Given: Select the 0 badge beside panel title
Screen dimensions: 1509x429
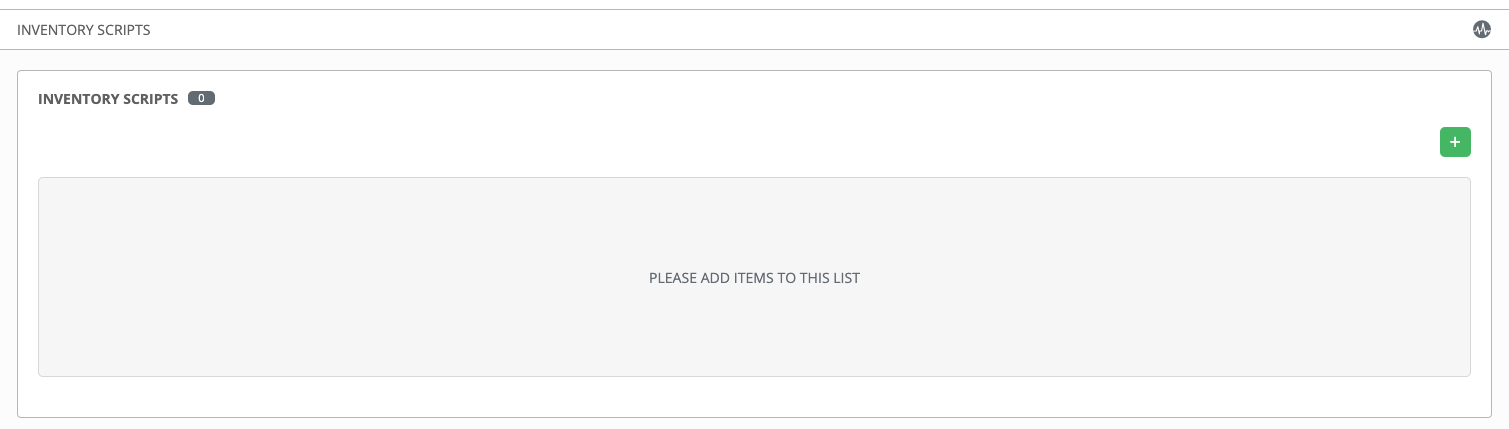Looking at the screenshot, I should click(x=201, y=99).
